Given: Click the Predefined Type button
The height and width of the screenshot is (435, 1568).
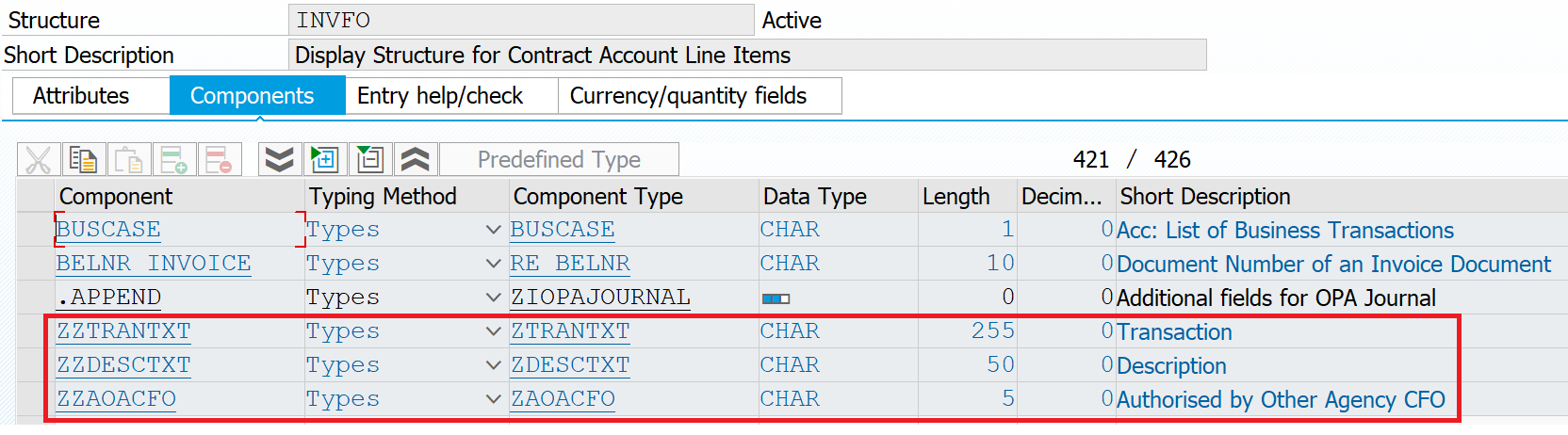Looking at the screenshot, I should 559,160.
